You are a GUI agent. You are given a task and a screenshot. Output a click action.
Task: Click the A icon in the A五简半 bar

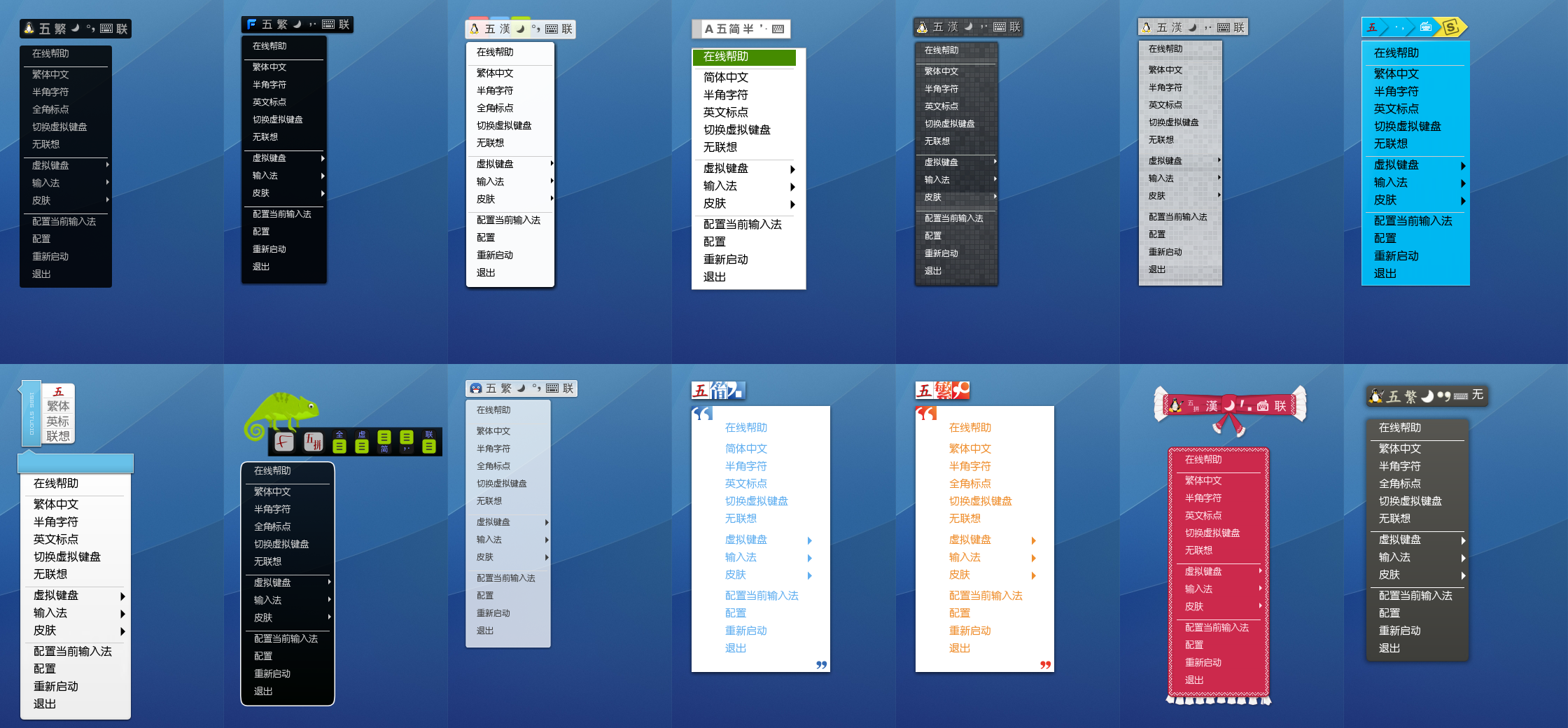pos(708,29)
